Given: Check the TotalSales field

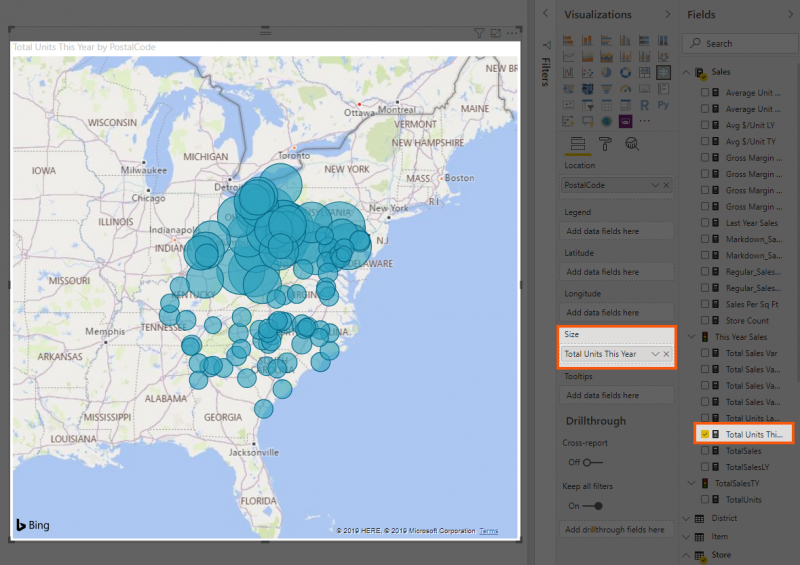Looking at the screenshot, I should (x=705, y=450).
